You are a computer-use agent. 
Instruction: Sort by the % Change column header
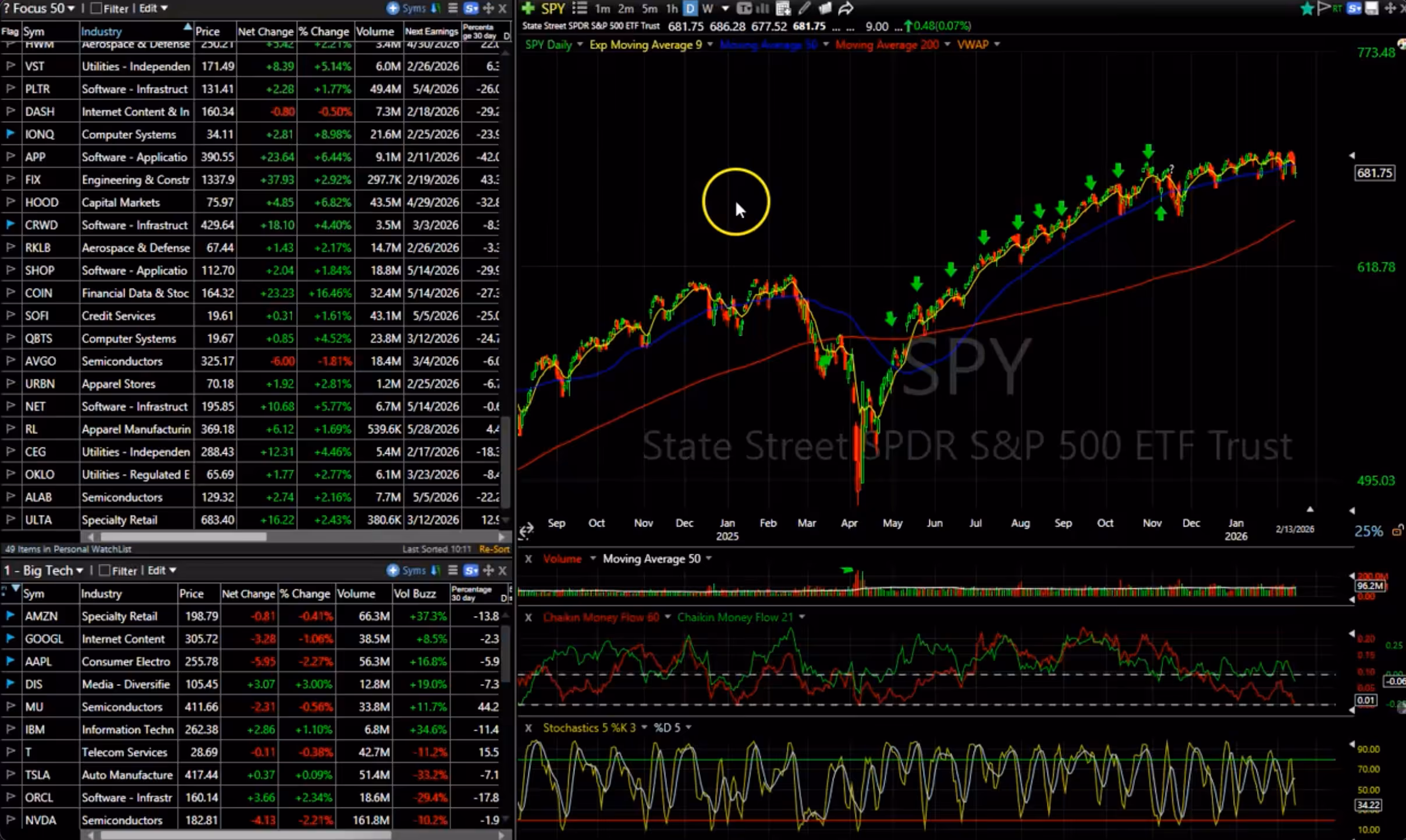click(324, 31)
